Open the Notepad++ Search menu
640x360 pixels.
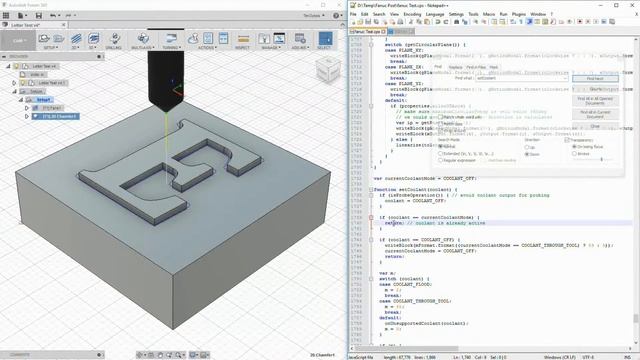pos(379,14)
